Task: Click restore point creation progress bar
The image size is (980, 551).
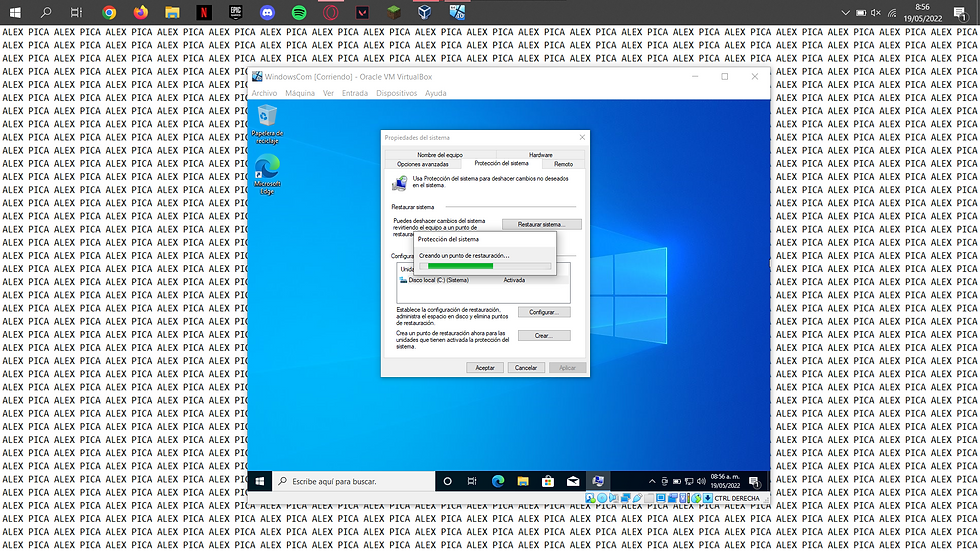Action: pos(485,266)
